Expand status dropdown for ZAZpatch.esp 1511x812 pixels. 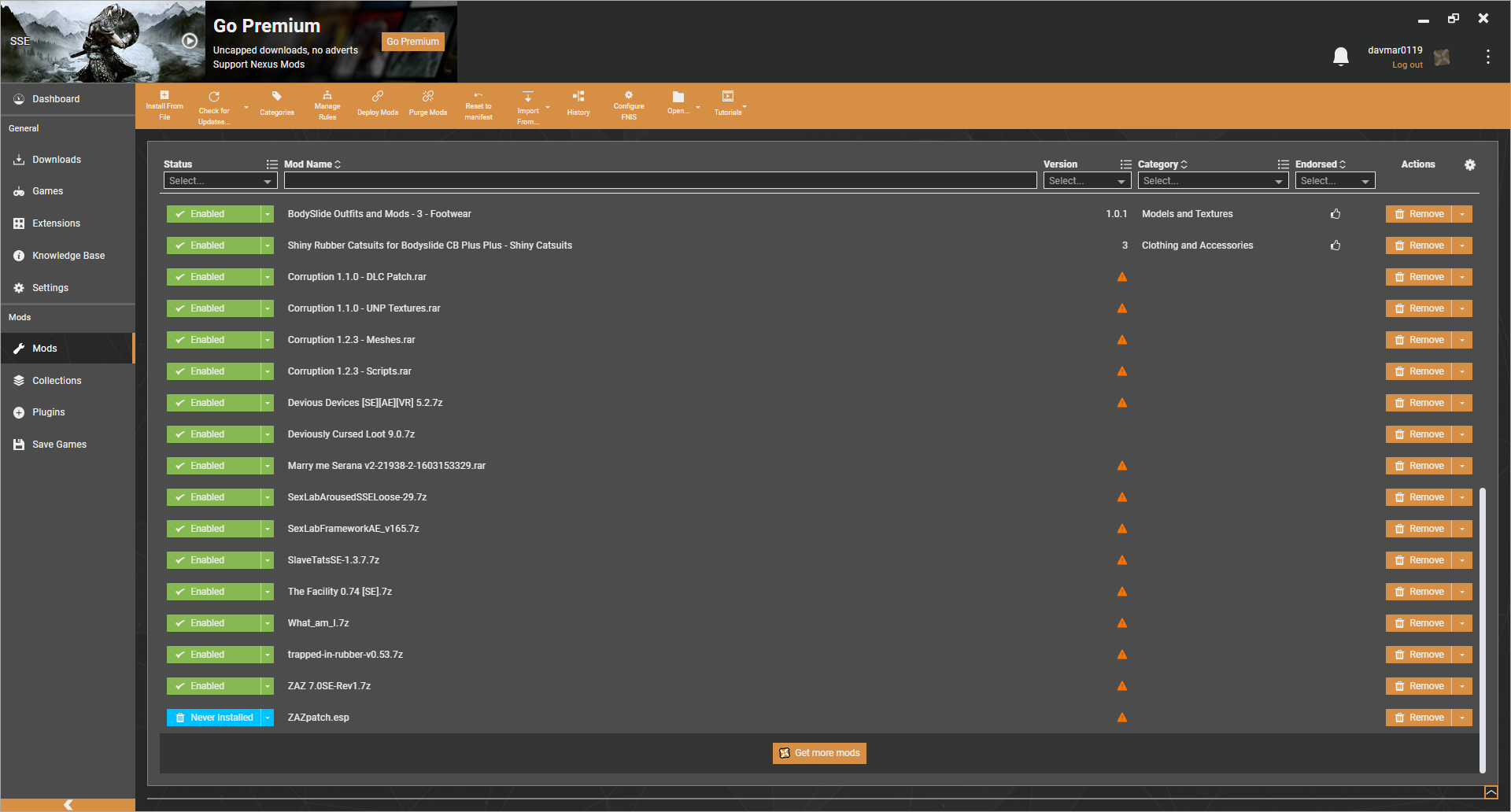[x=268, y=718]
